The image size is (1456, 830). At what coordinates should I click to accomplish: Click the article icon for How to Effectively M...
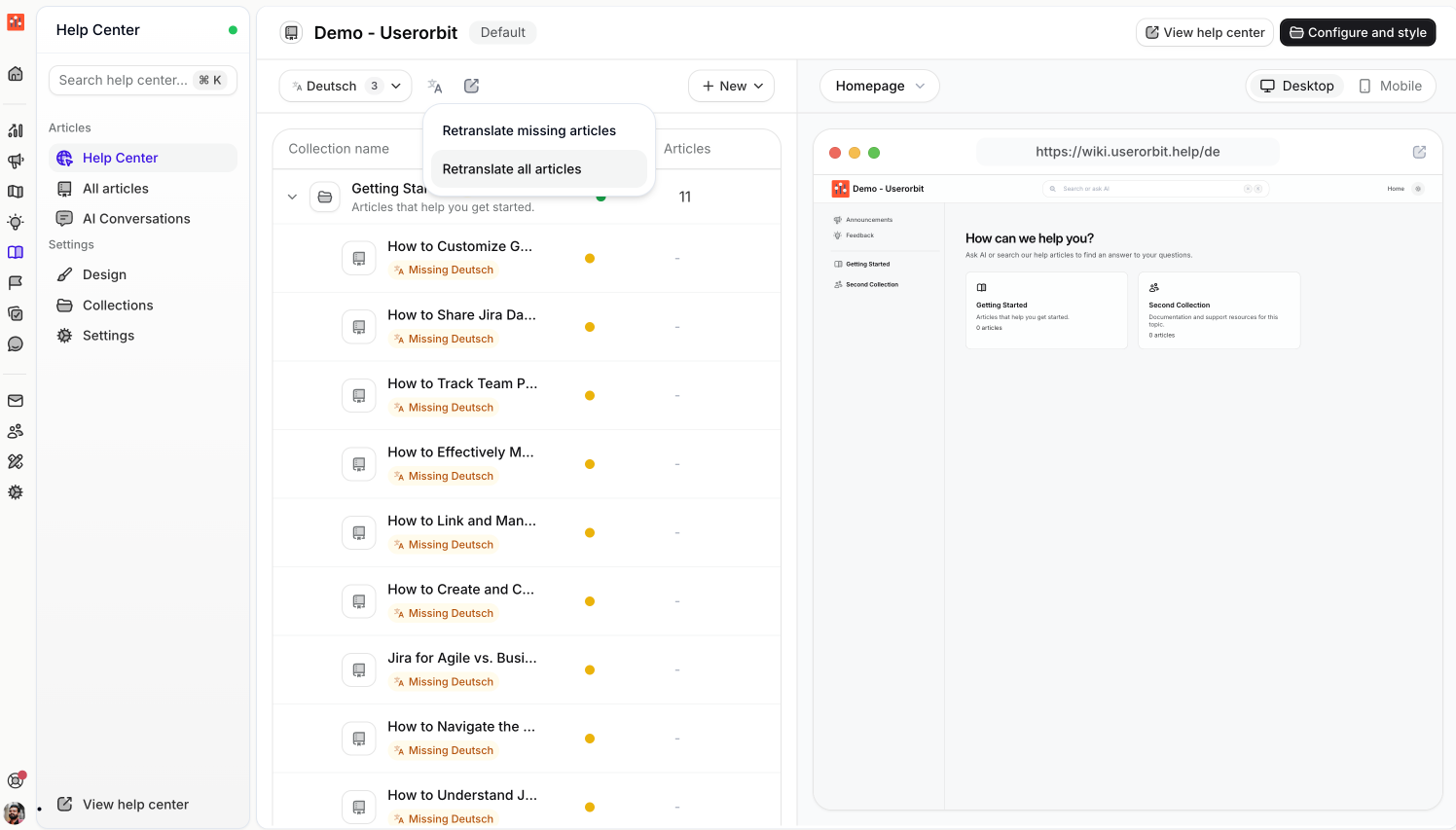[x=359, y=464]
